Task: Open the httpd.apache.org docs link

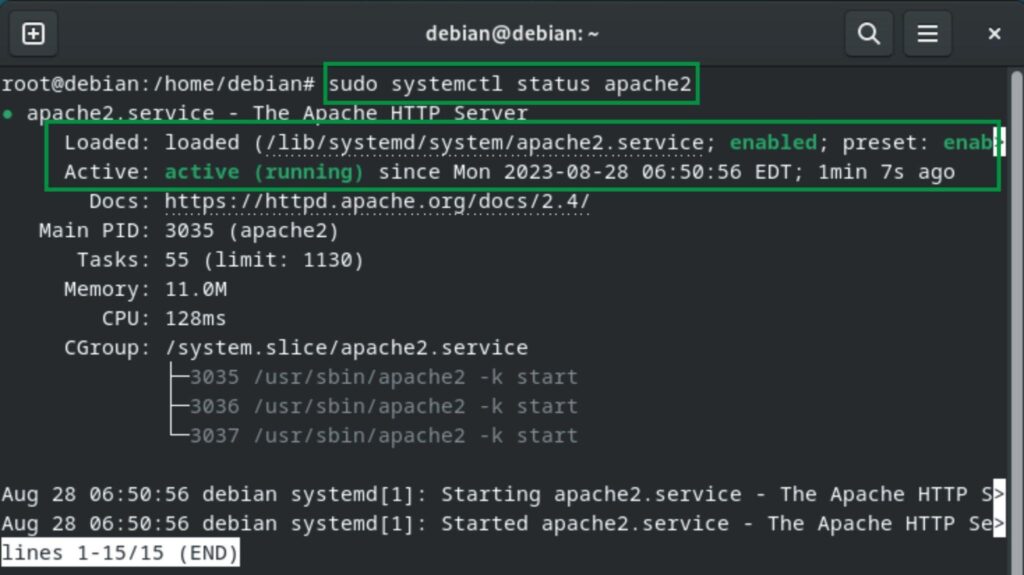Action: 377,201
